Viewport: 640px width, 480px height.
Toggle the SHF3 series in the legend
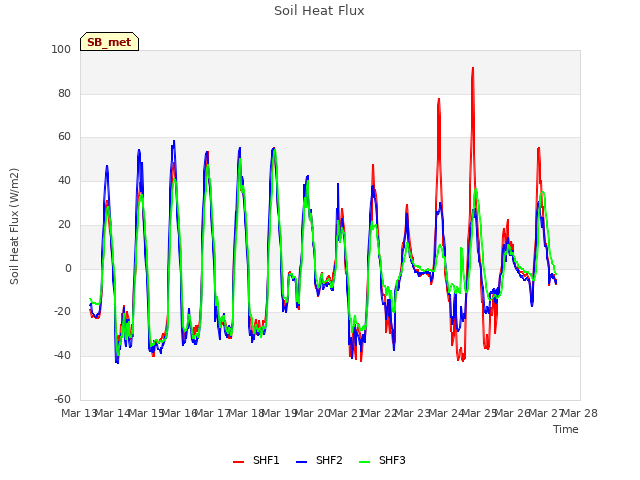coord(382,460)
